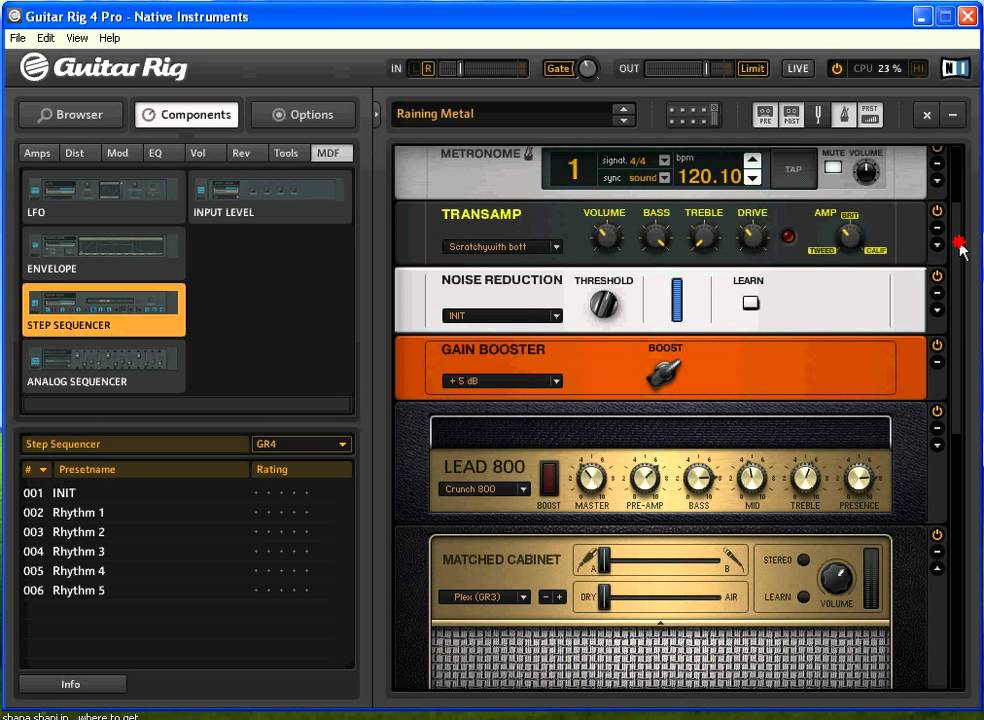Click the metronome TAP button
Image resolution: width=984 pixels, height=720 pixels.
click(793, 169)
